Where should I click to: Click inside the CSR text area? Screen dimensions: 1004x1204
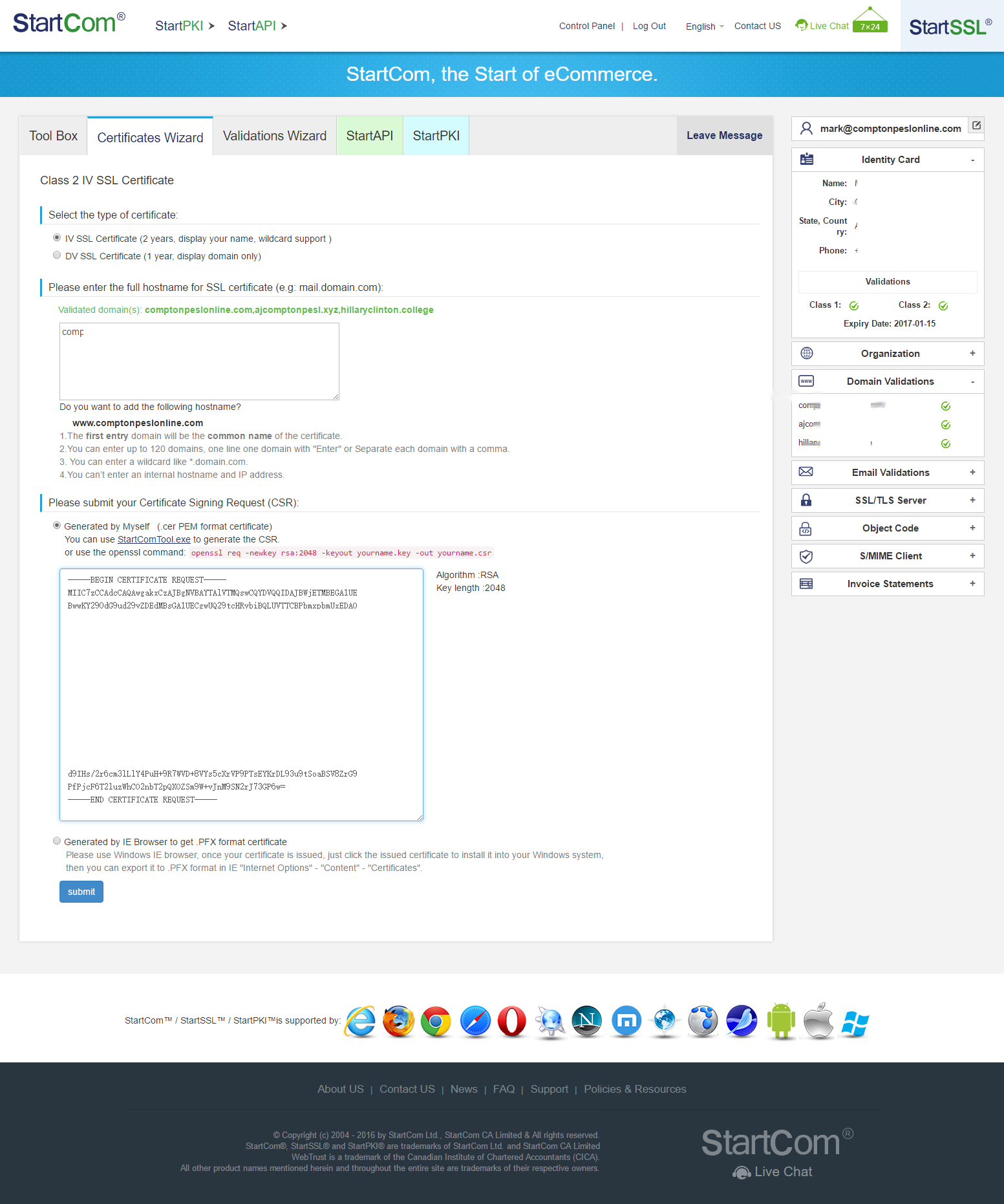pos(241,694)
